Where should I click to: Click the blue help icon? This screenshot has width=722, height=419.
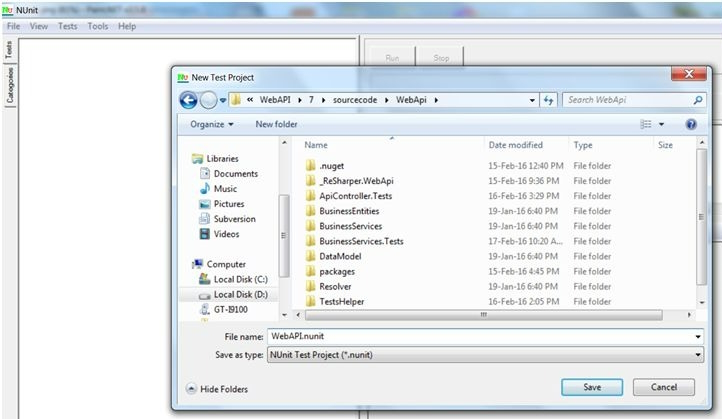691,124
